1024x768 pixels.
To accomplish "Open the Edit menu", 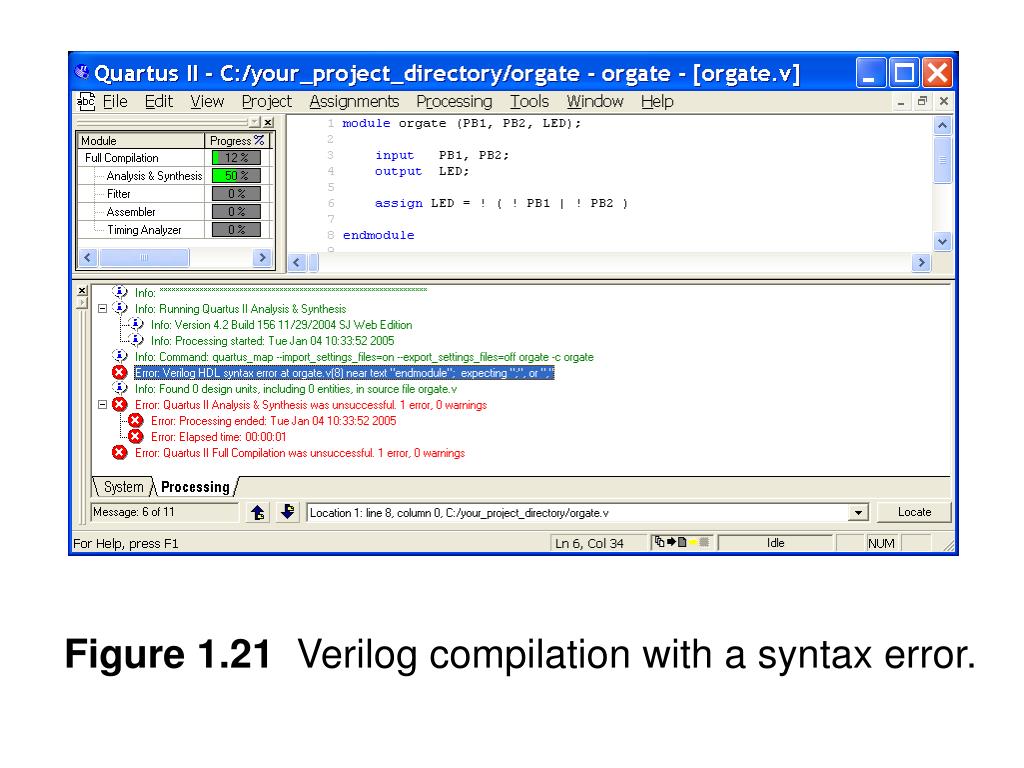I will (159, 102).
